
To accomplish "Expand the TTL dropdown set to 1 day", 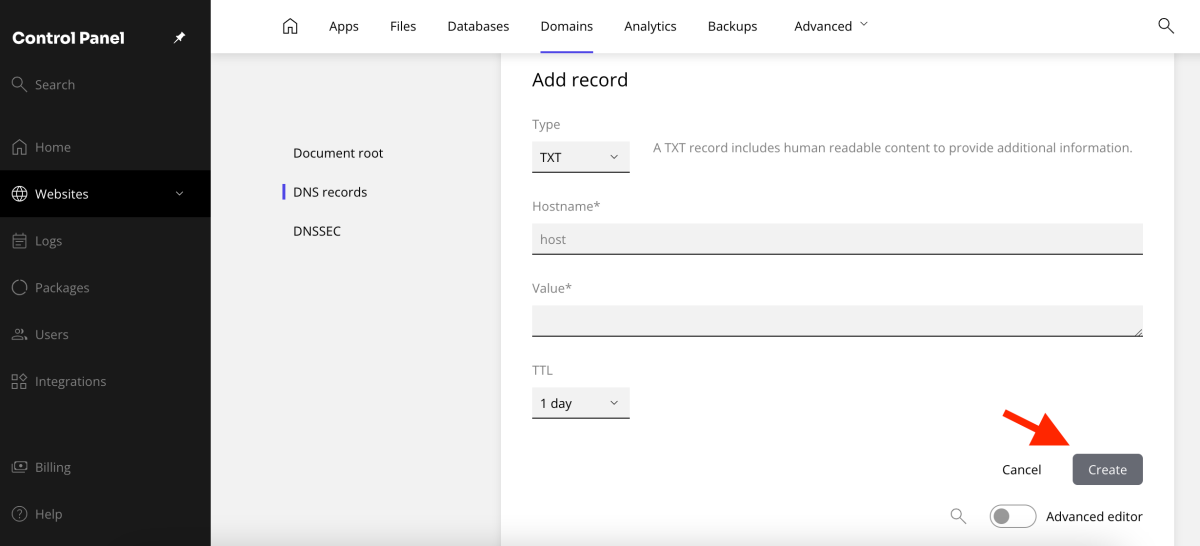I will click(x=580, y=403).
